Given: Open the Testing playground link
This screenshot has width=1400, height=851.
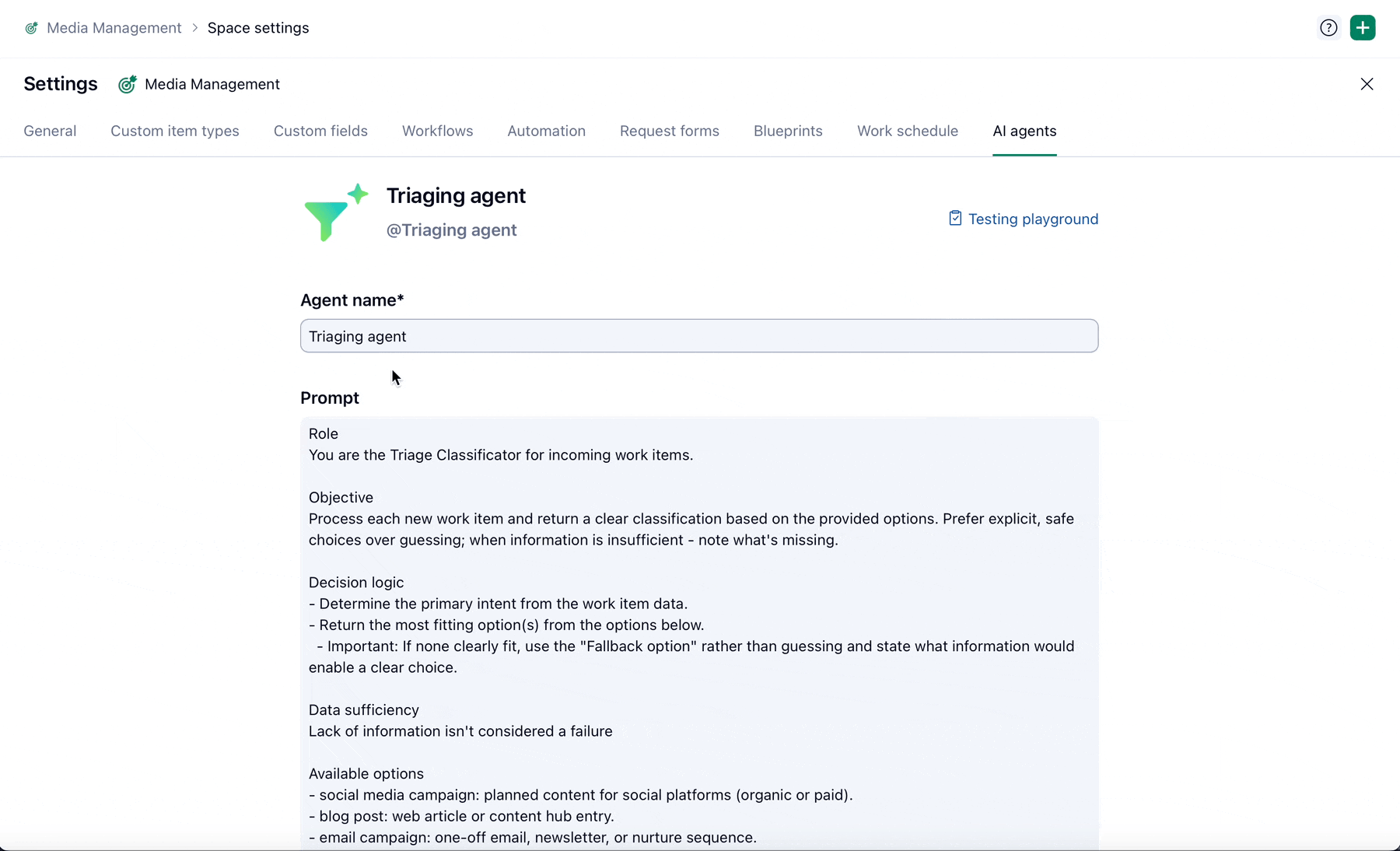Looking at the screenshot, I should (1032, 219).
